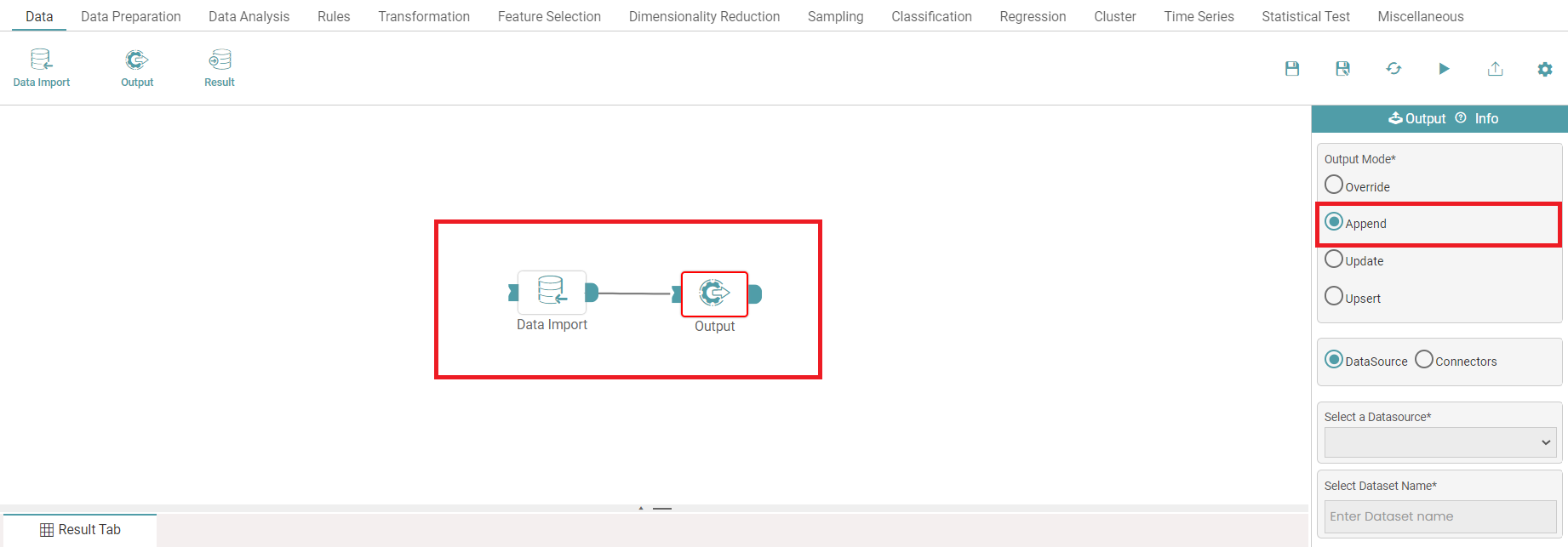This screenshot has height=547, width=1568.
Task: Click the Enter Dataset name field
Action: (x=1439, y=516)
